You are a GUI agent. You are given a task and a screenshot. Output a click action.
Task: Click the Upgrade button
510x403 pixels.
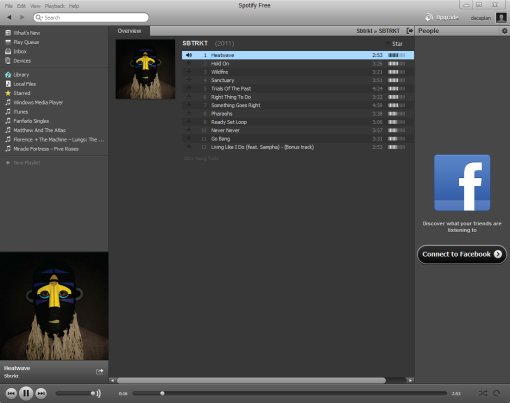click(442, 17)
